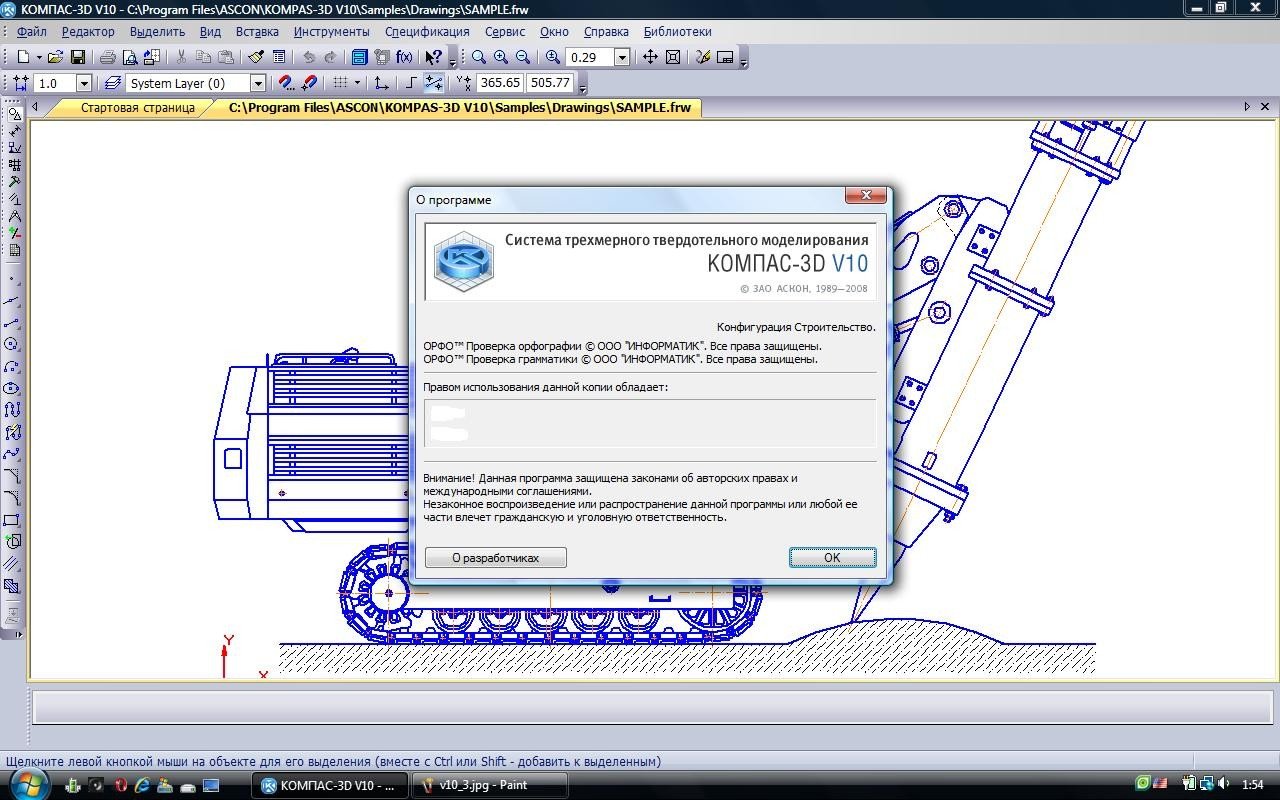Click the Save document icon
This screenshot has height=800, width=1280.
(78, 58)
